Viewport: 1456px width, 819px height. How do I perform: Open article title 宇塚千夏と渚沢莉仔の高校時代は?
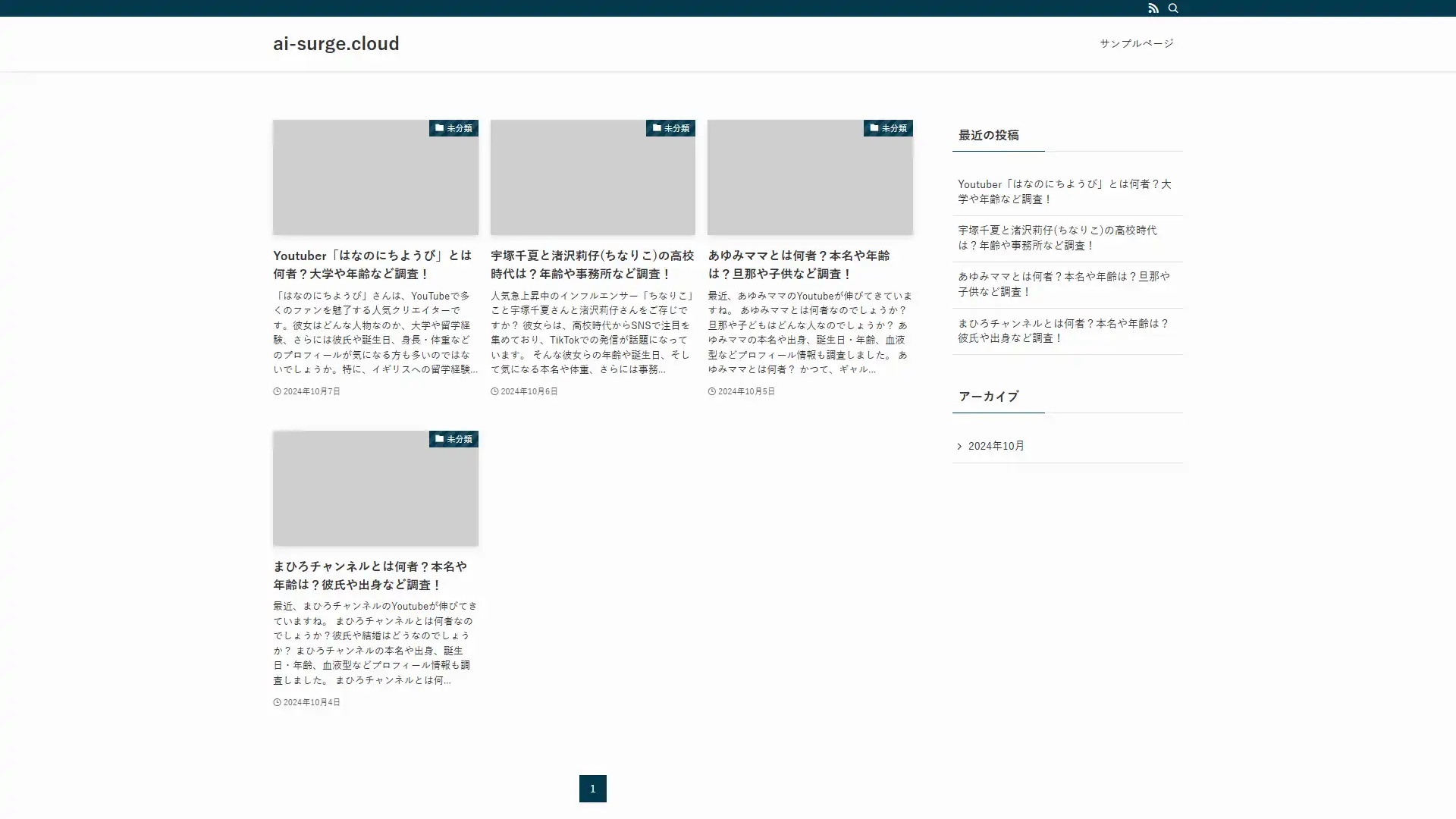coord(592,265)
